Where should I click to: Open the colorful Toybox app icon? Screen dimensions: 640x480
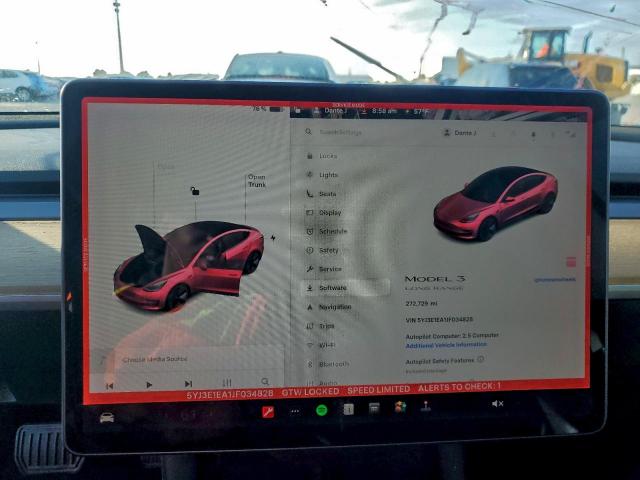click(x=400, y=407)
